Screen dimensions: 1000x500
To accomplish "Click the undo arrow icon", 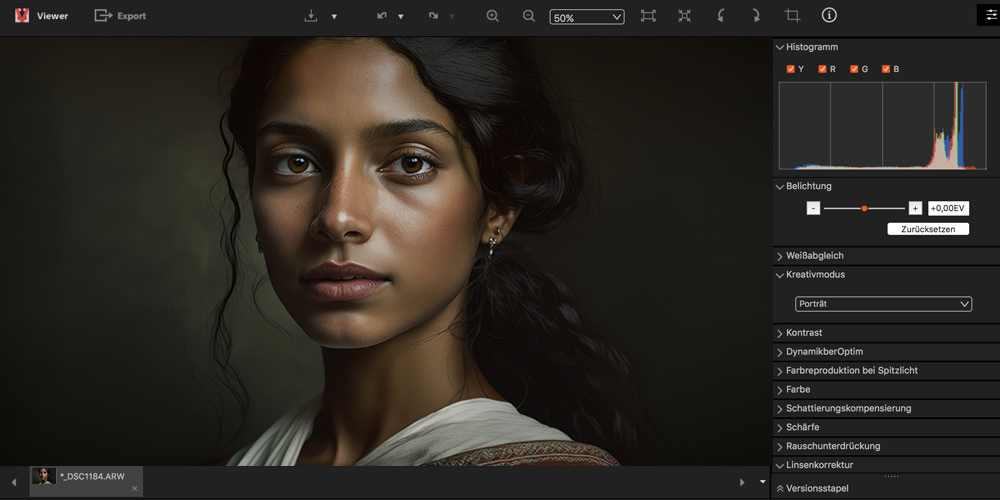I will pyautogui.click(x=382, y=16).
